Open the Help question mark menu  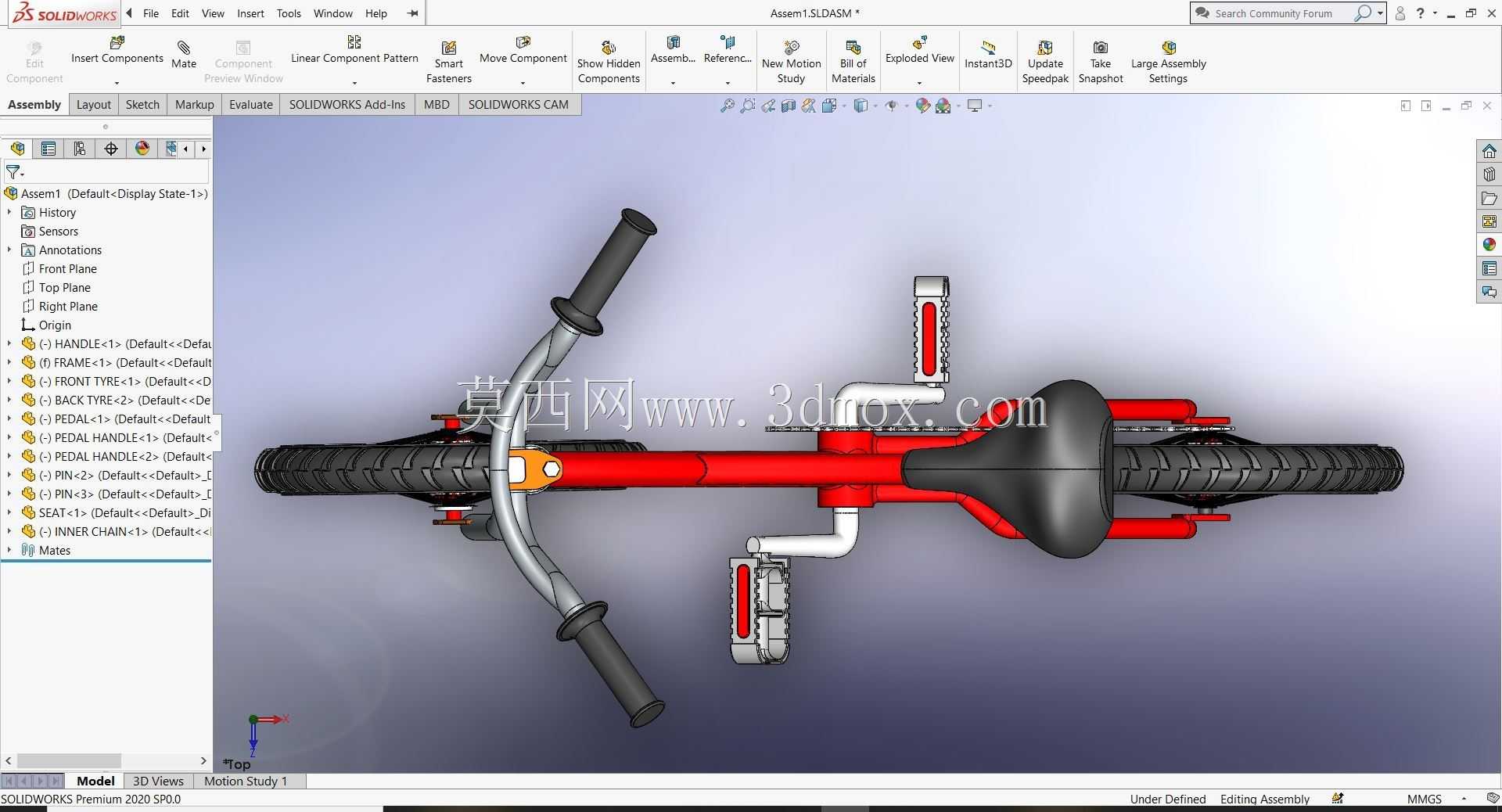pyautogui.click(x=1421, y=13)
